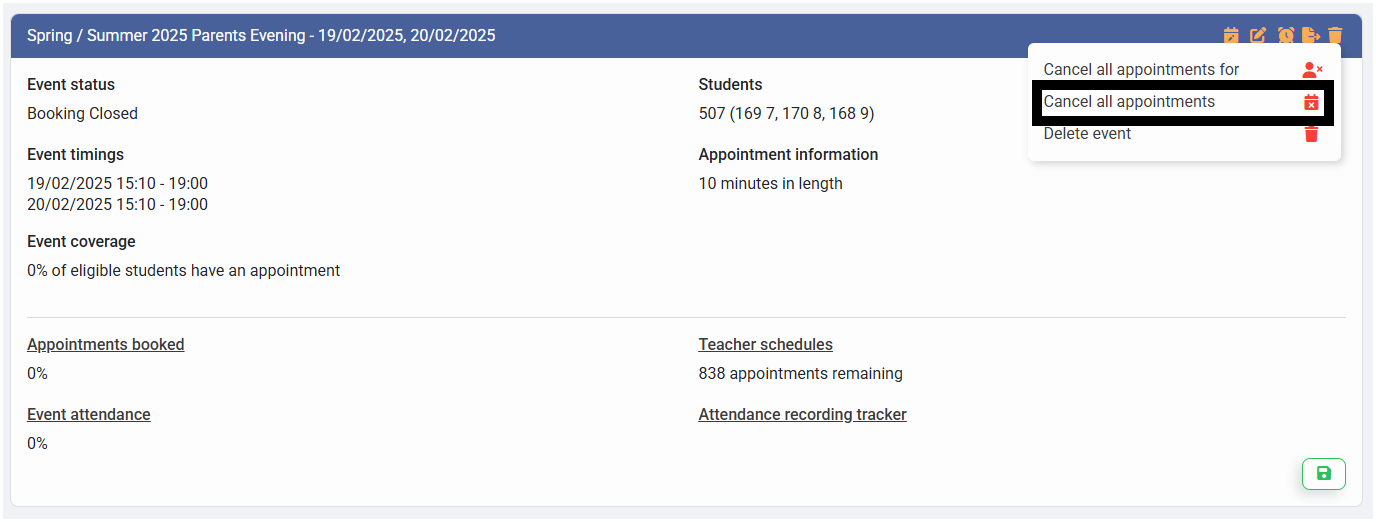Click the orange trash icon in the header
Screen dimensions: 1376x522
[x=1335, y=35]
